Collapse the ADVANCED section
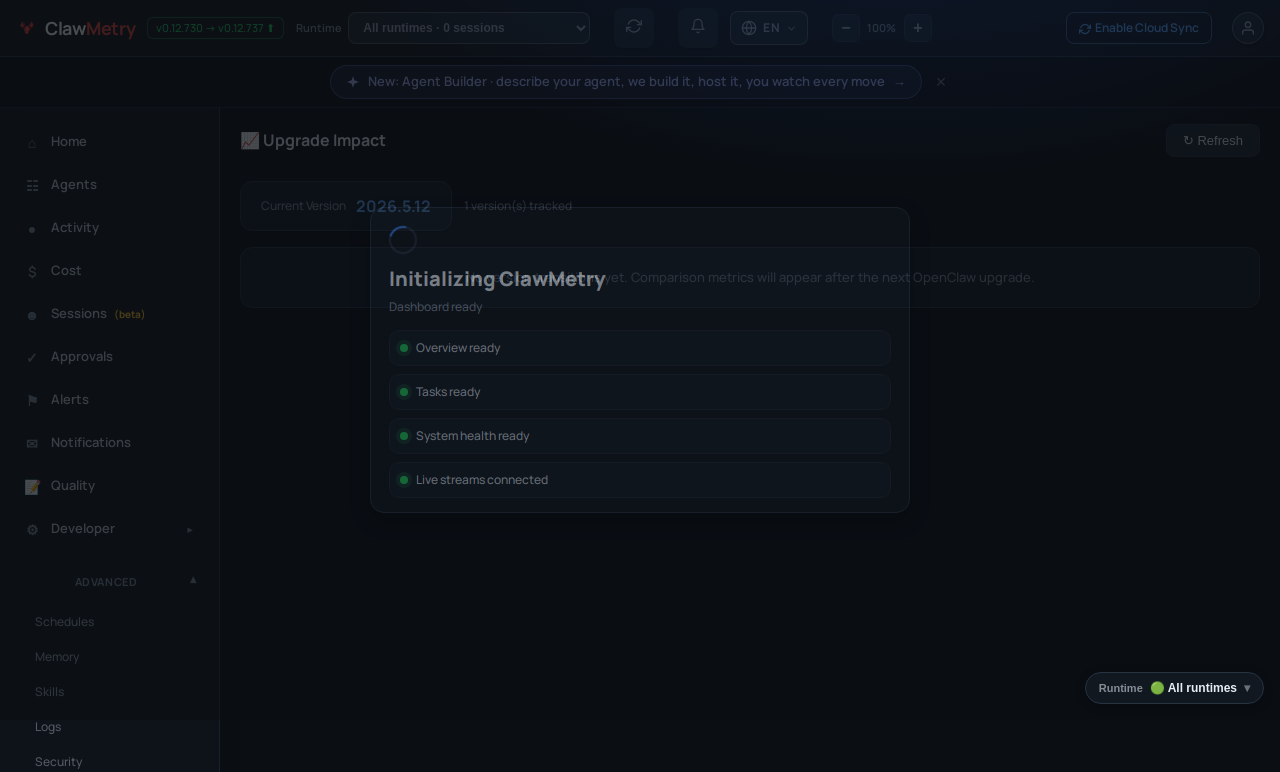Image resolution: width=1280 pixels, height=772 pixels. click(110, 582)
